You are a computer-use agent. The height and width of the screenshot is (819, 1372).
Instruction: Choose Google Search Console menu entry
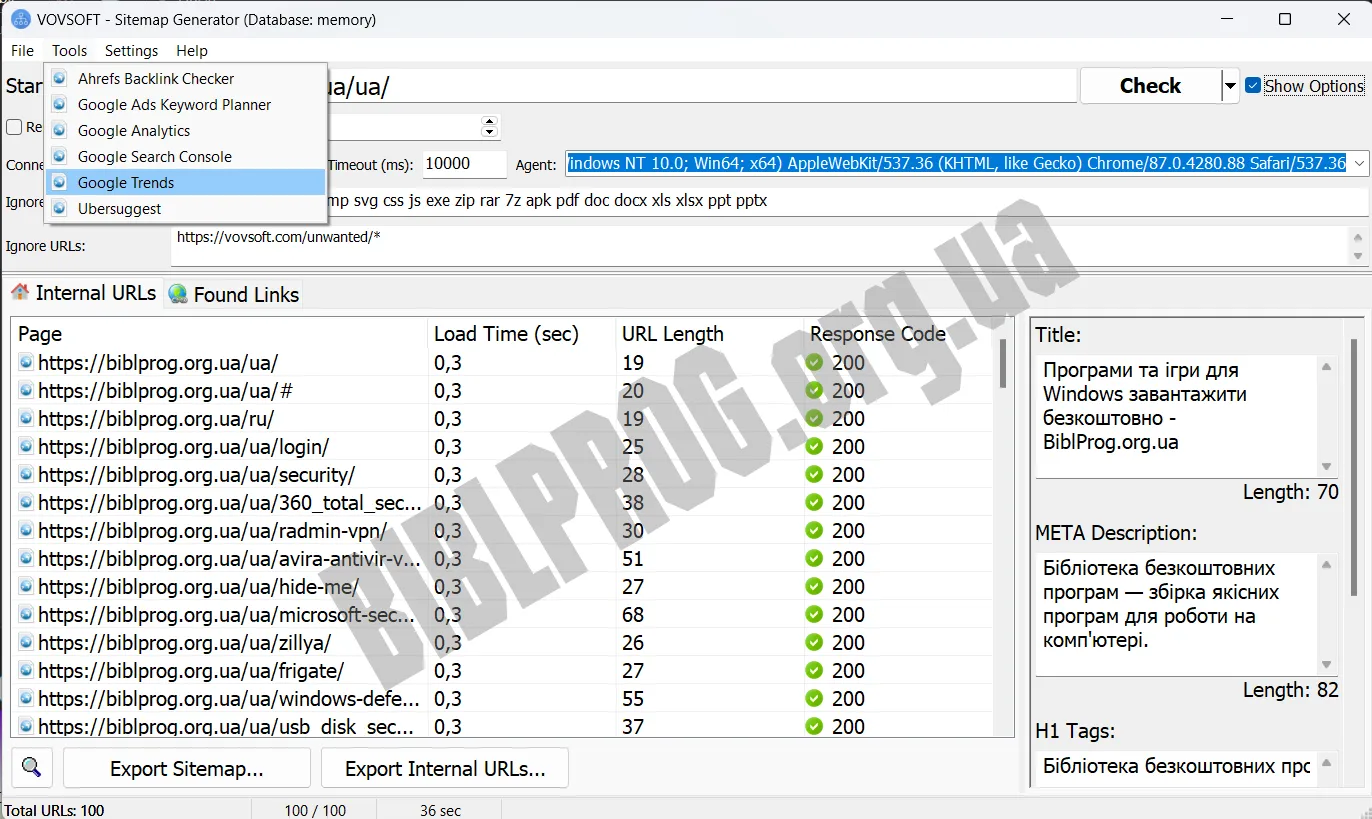(186, 156)
